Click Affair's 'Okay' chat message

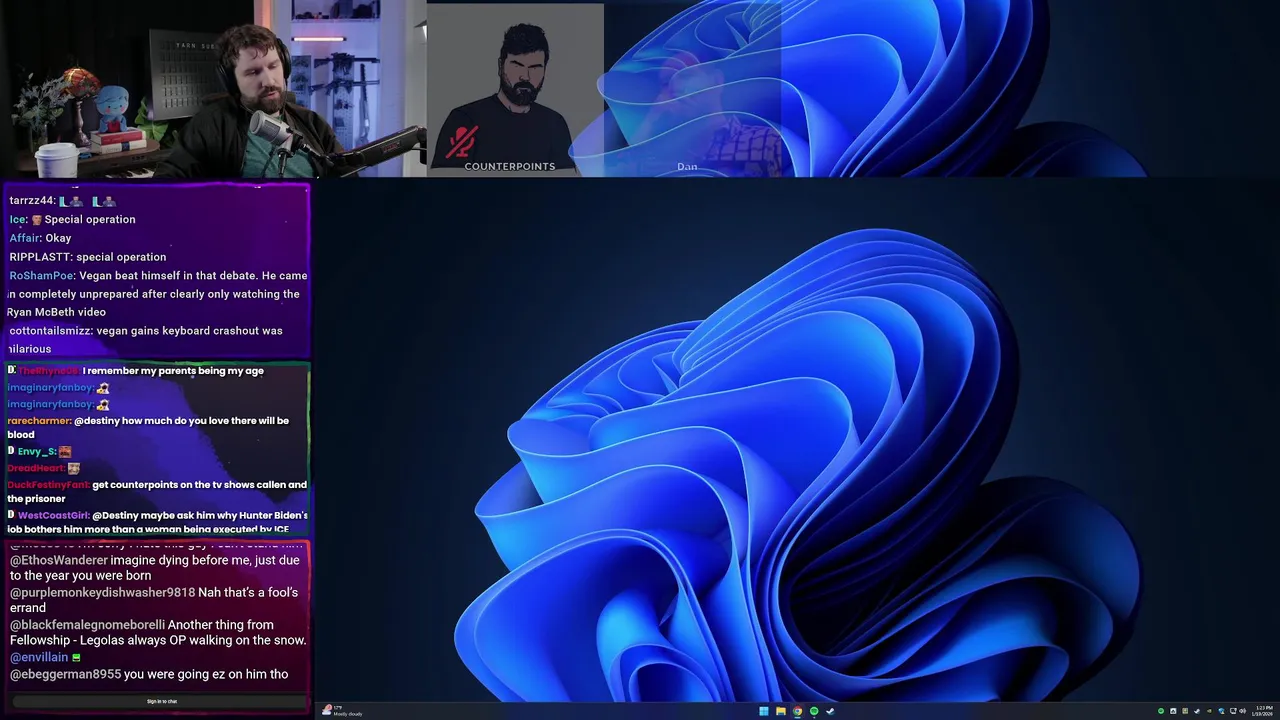tap(58, 239)
